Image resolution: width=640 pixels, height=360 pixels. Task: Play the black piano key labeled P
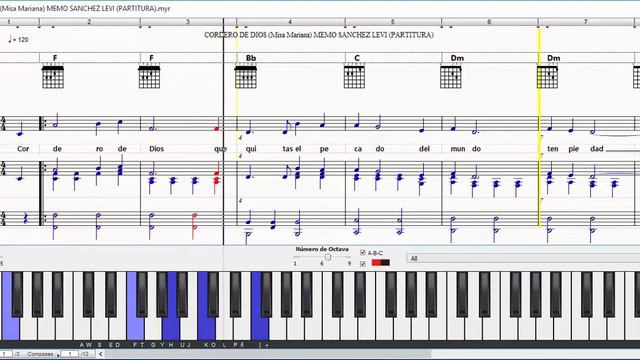point(235,294)
